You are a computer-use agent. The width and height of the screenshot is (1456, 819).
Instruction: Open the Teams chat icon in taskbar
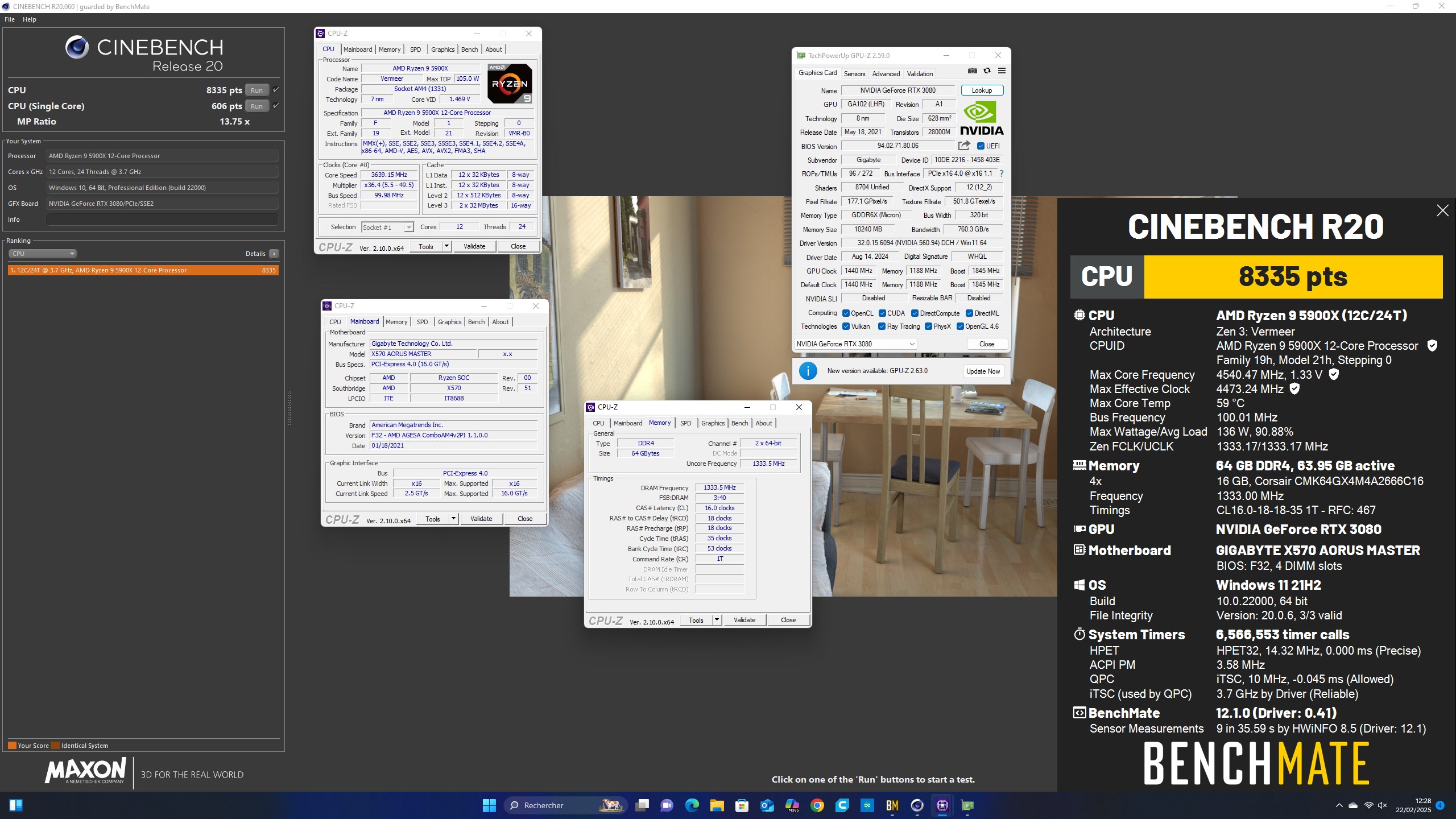tap(667, 805)
